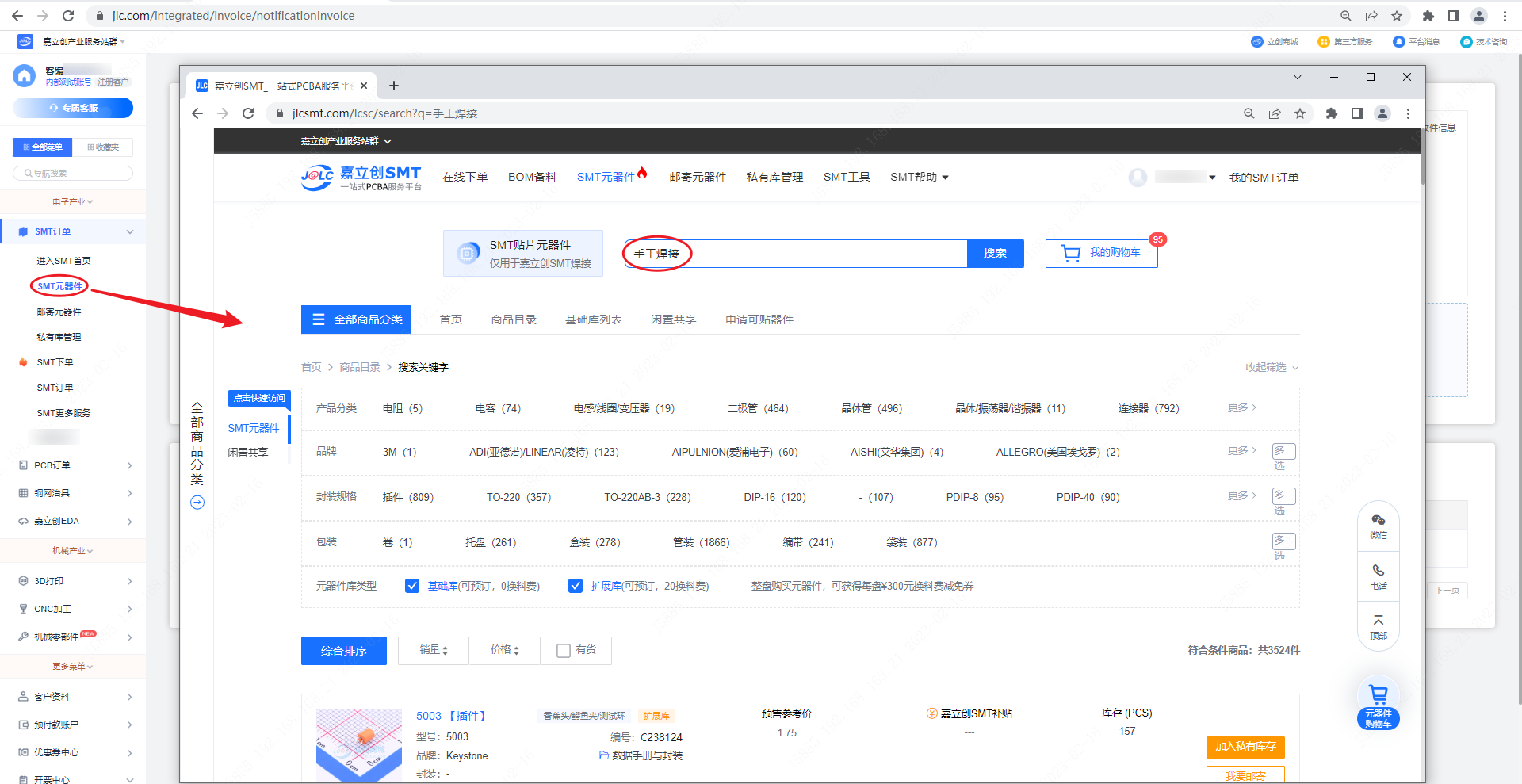Enable the 有货 in-stock checkbox
Viewport: 1522px width, 784px height.
pyautogui.click(x=564, y=651)
